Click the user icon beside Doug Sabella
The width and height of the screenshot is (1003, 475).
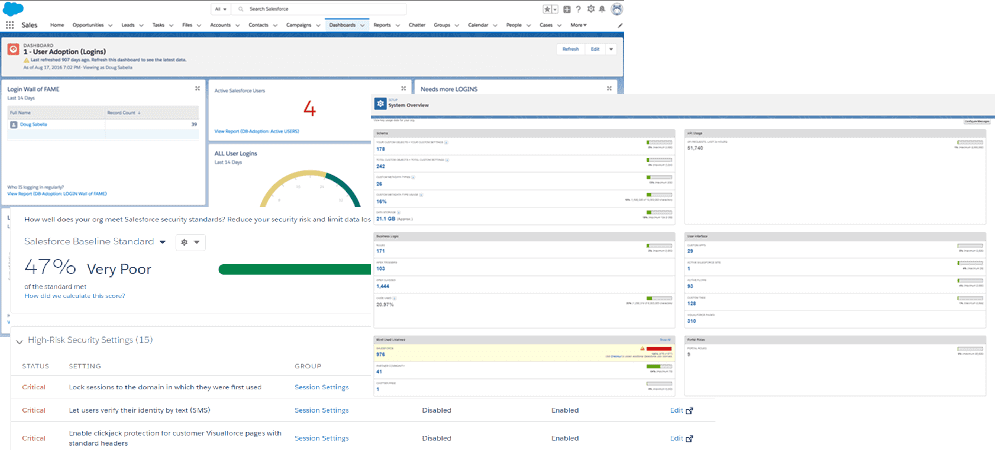[x=13, y=125]
